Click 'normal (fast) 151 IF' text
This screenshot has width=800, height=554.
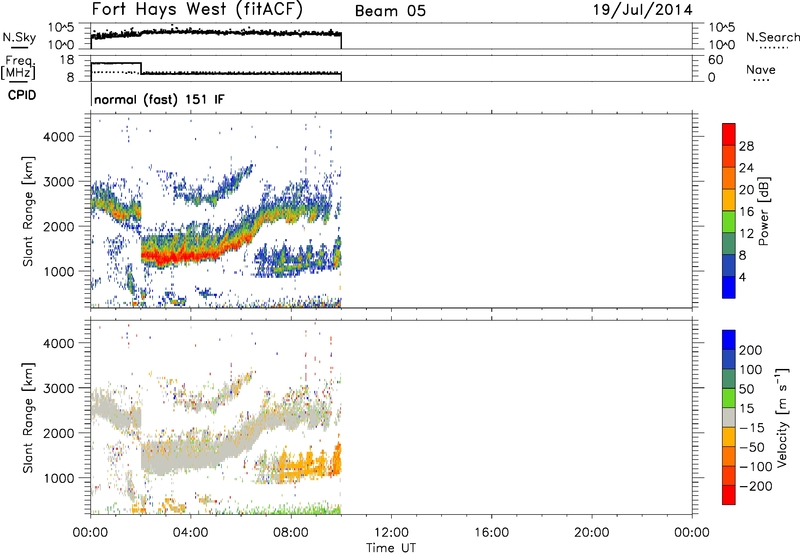pos(159,99)
